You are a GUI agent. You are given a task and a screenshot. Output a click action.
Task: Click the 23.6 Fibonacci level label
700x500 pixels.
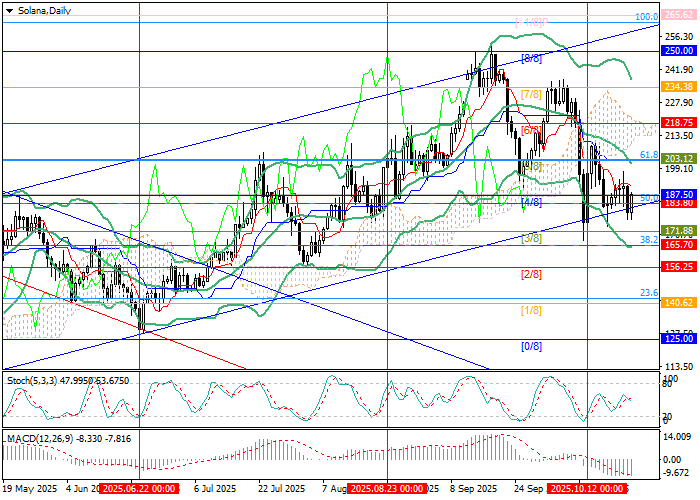[x=649, y=293]
